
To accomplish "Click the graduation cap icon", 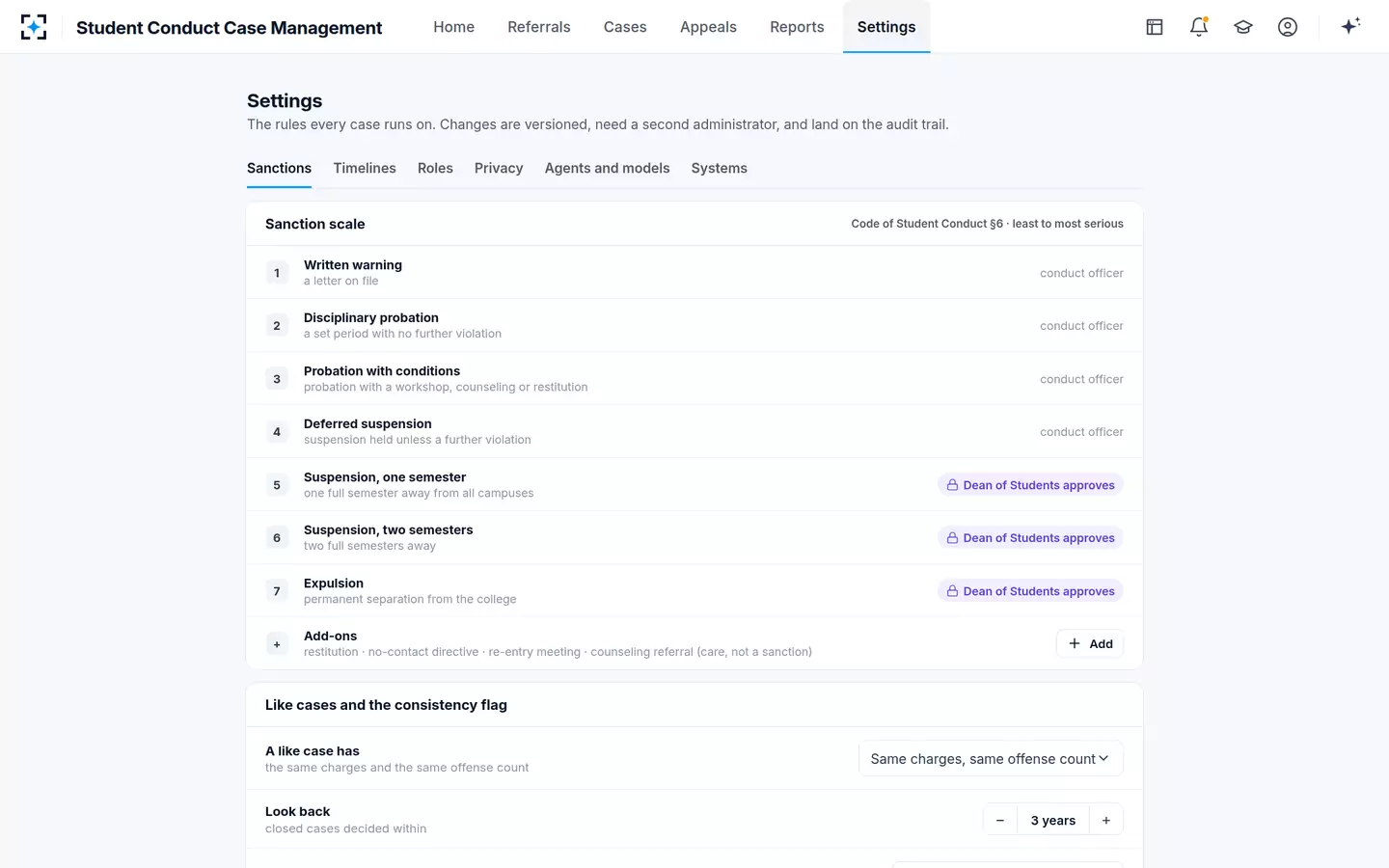I will click(x=1243, y=27).
